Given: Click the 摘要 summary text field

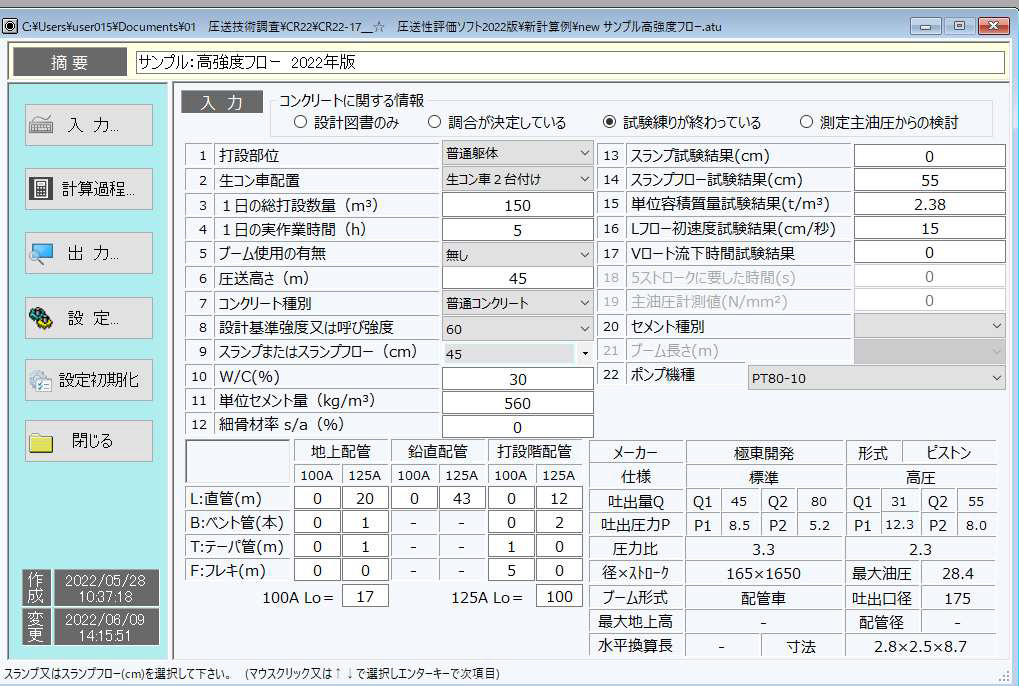Looking at the screenshot, I should pyautogui.click(x=570, y=62).
